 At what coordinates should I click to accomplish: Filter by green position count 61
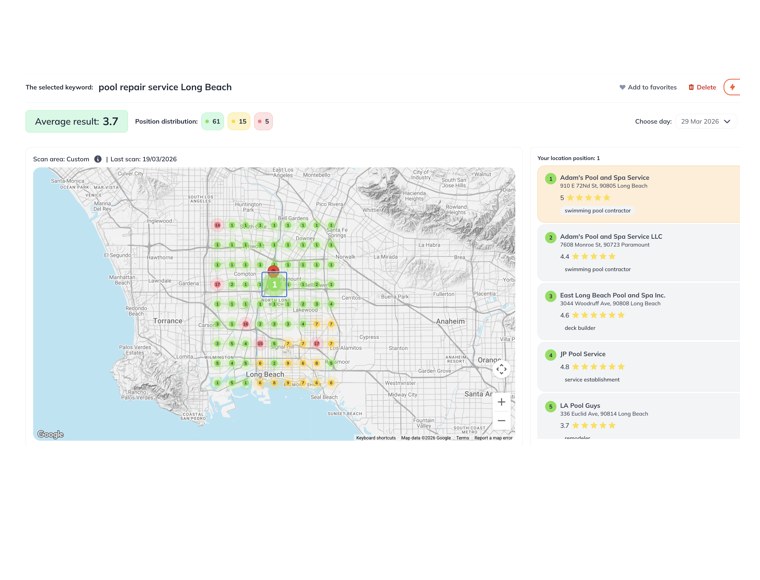tap(212, 122)
